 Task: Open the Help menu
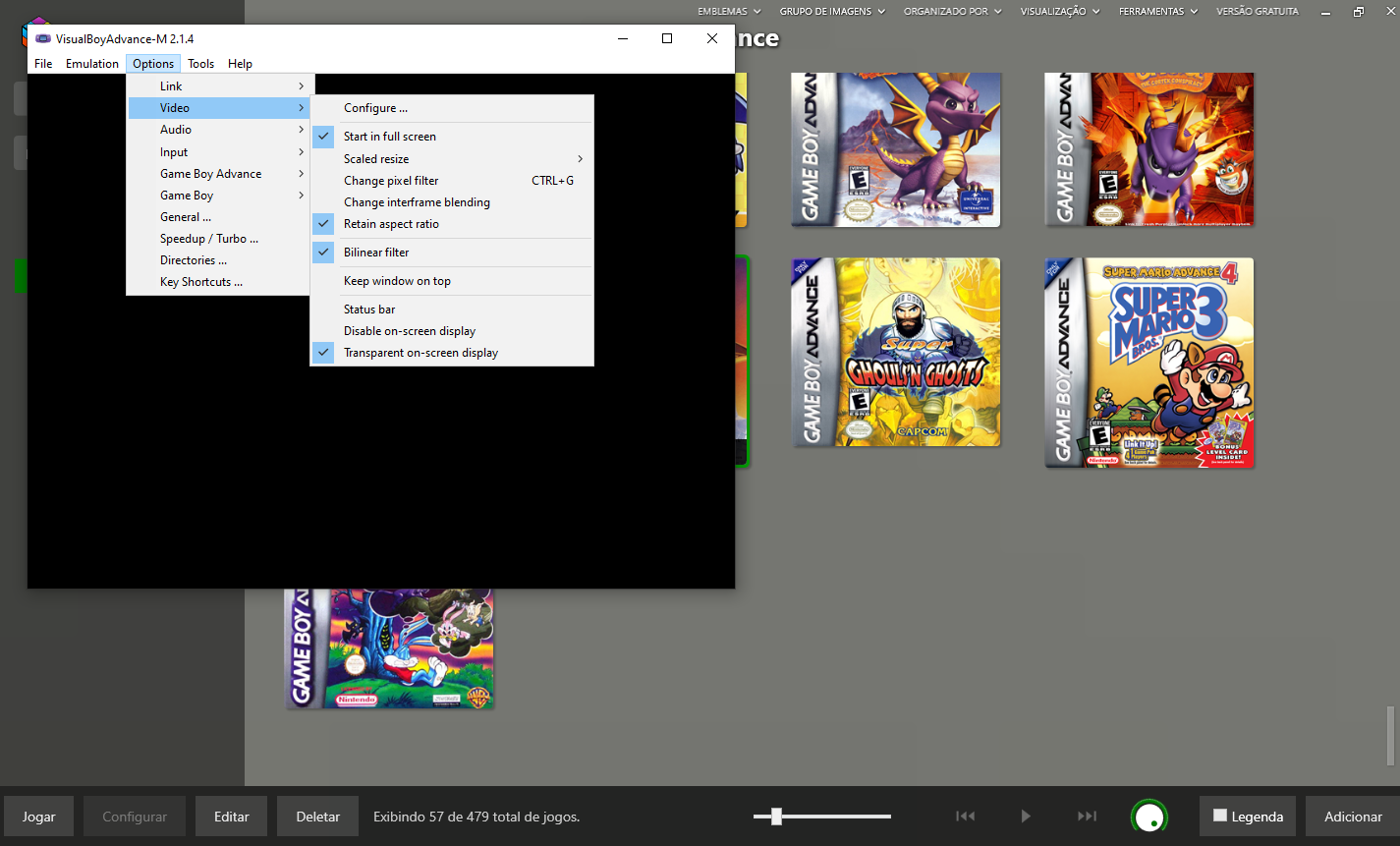(x=240, y=64)
